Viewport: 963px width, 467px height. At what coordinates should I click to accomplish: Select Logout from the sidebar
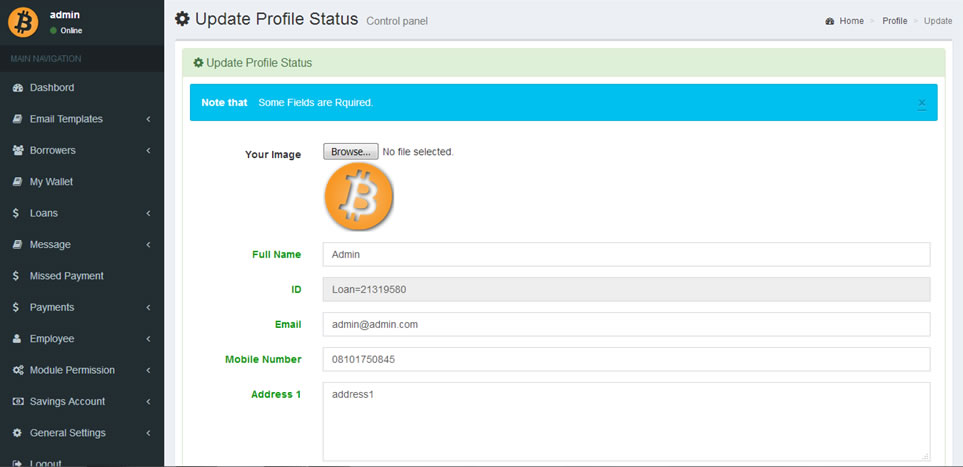pyautogui.click(x=45, y=462)
